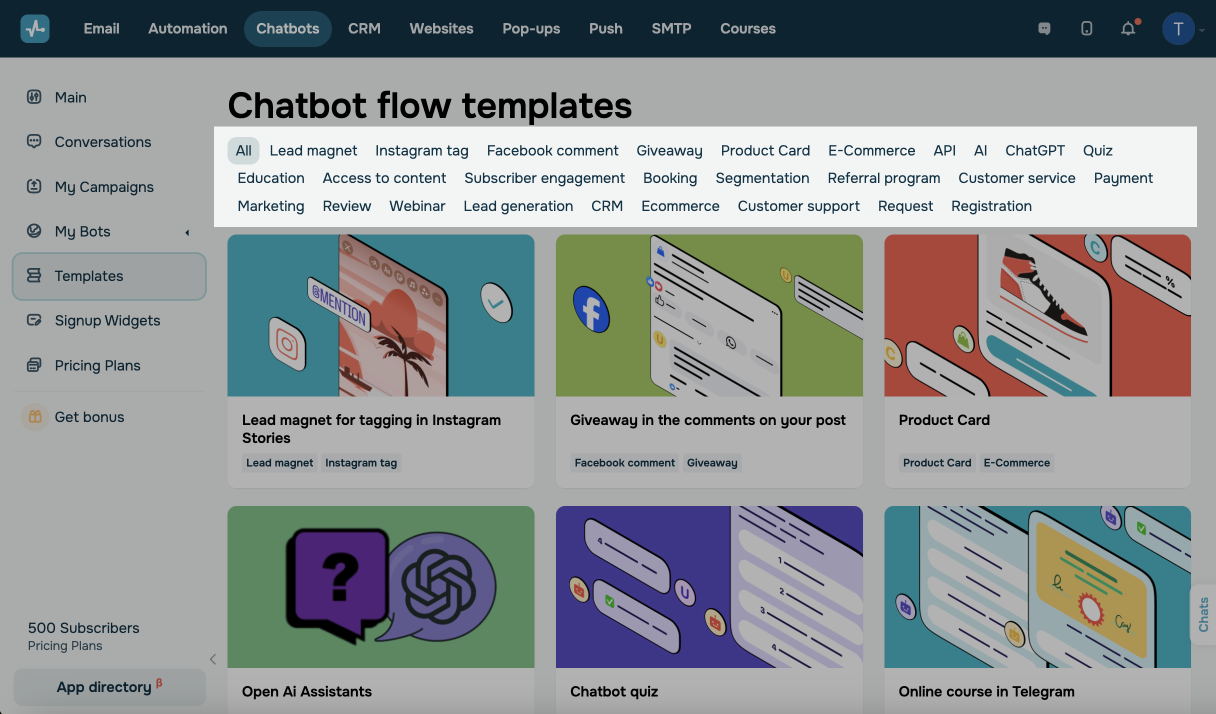Open the Pop-ups section
The width and height of the screenshot is (1216, 714).
[x=532, y=28]
